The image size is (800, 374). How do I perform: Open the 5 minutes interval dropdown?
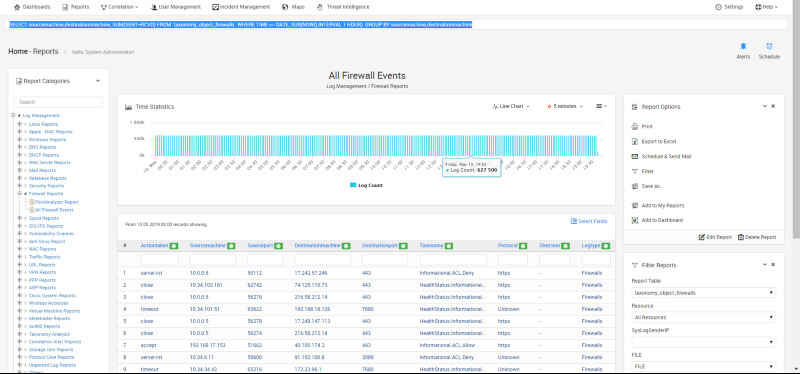coord(565,107)
